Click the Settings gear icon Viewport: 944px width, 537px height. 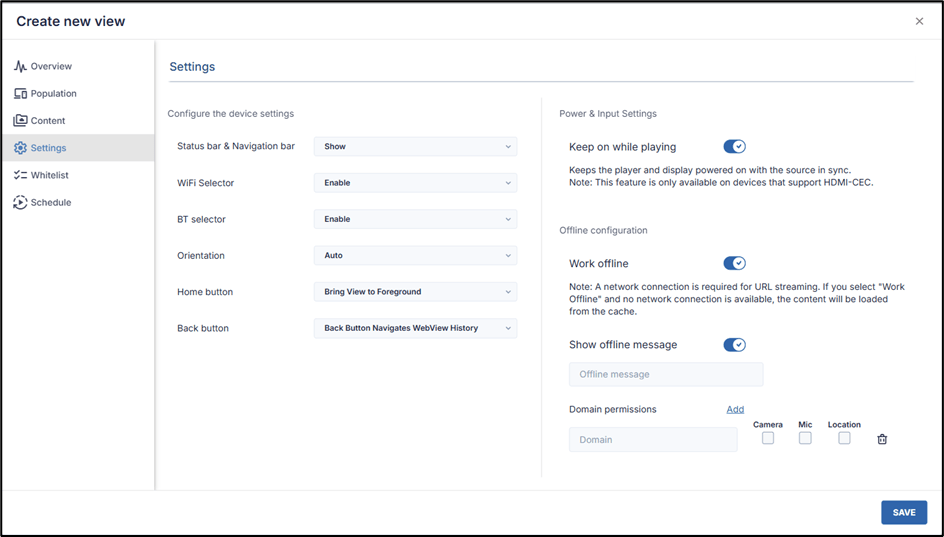click(20, 148)
